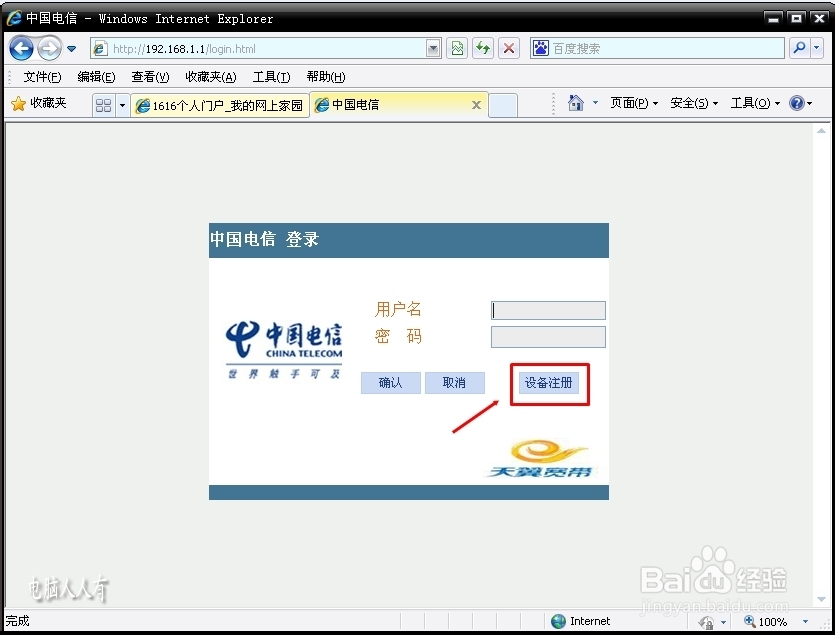Click the Help question mark icon
Image resolution: width=835 pixels, height=635 pixels.
click(x=796, y=104)
